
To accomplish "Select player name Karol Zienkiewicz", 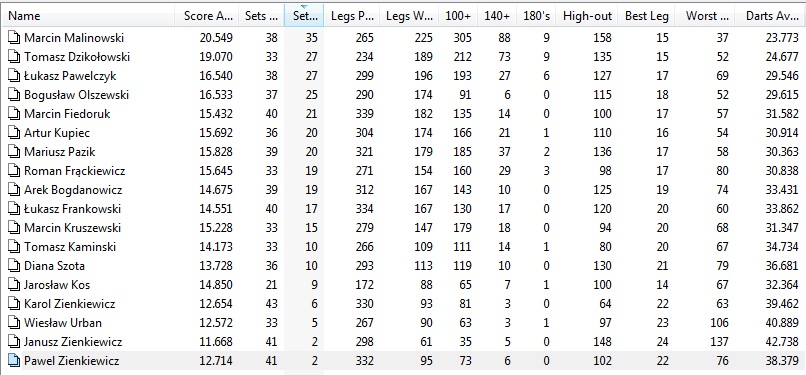I will (x=70, y=304).
